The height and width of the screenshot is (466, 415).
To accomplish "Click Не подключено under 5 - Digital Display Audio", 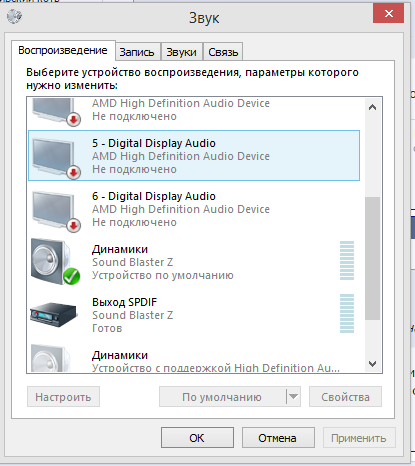I will (x=134, y=169).
